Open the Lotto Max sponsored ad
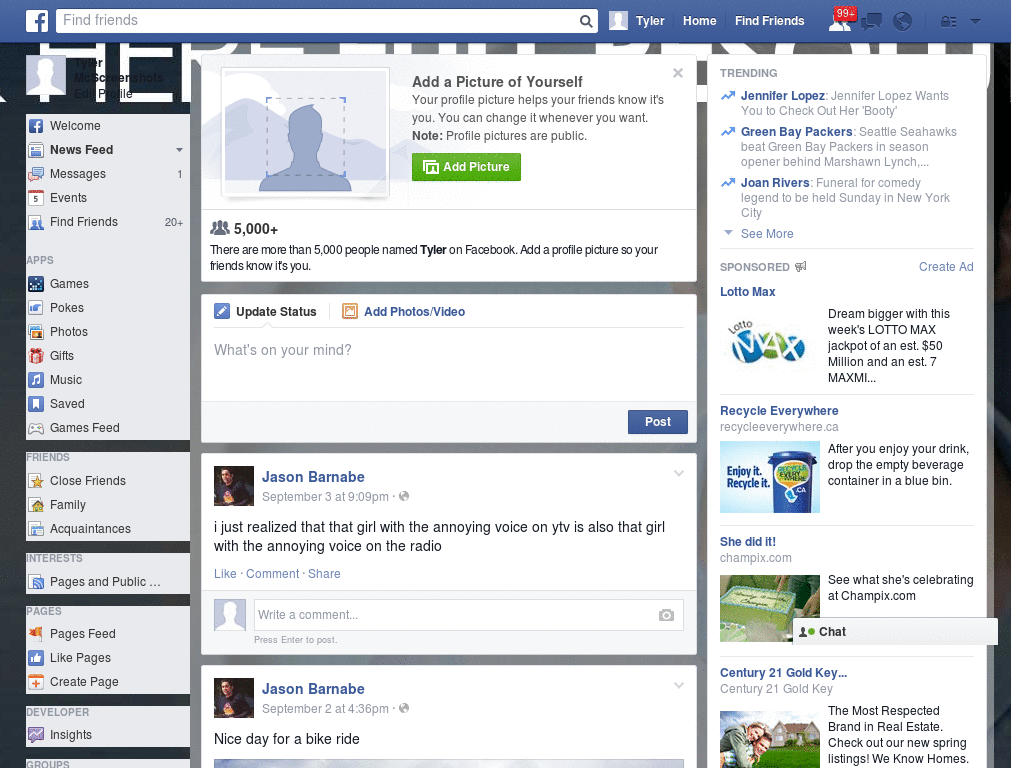The height and width of the screenshot is (768, 1024). pyautogui.click(x=747, y=292)
